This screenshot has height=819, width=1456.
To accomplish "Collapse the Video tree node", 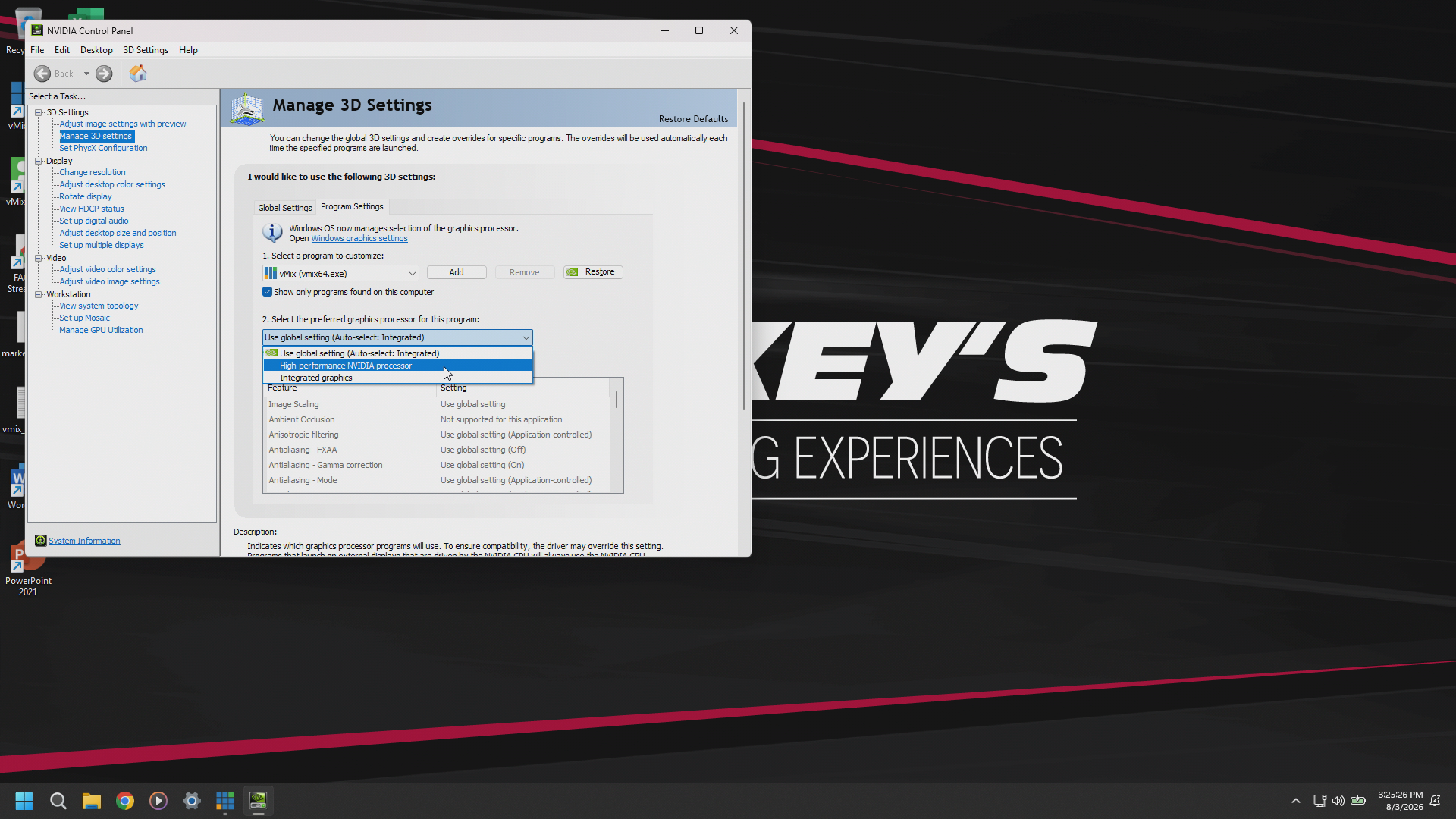I will 39,258.
